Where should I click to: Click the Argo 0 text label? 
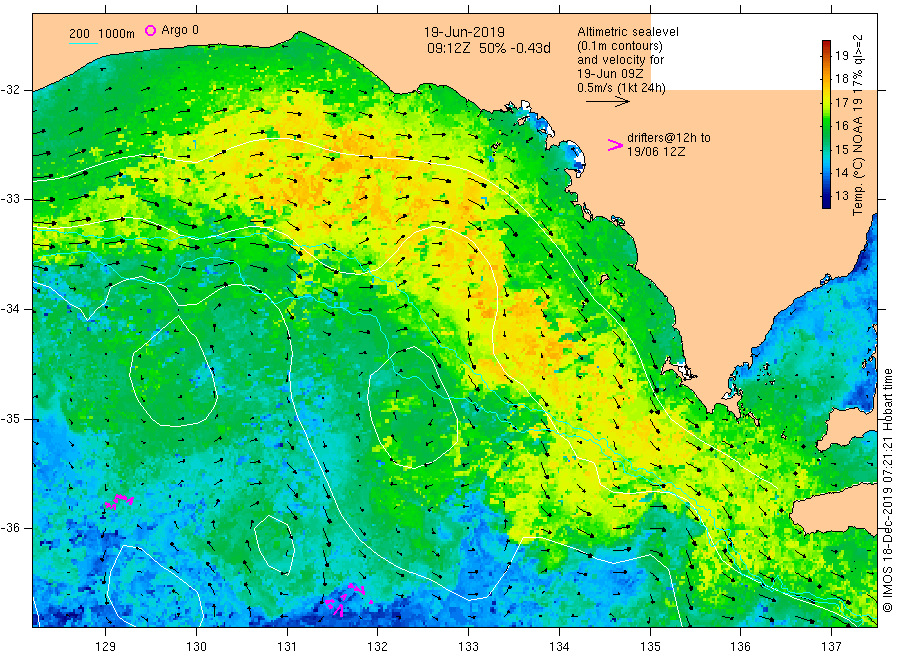pos(180,30)
